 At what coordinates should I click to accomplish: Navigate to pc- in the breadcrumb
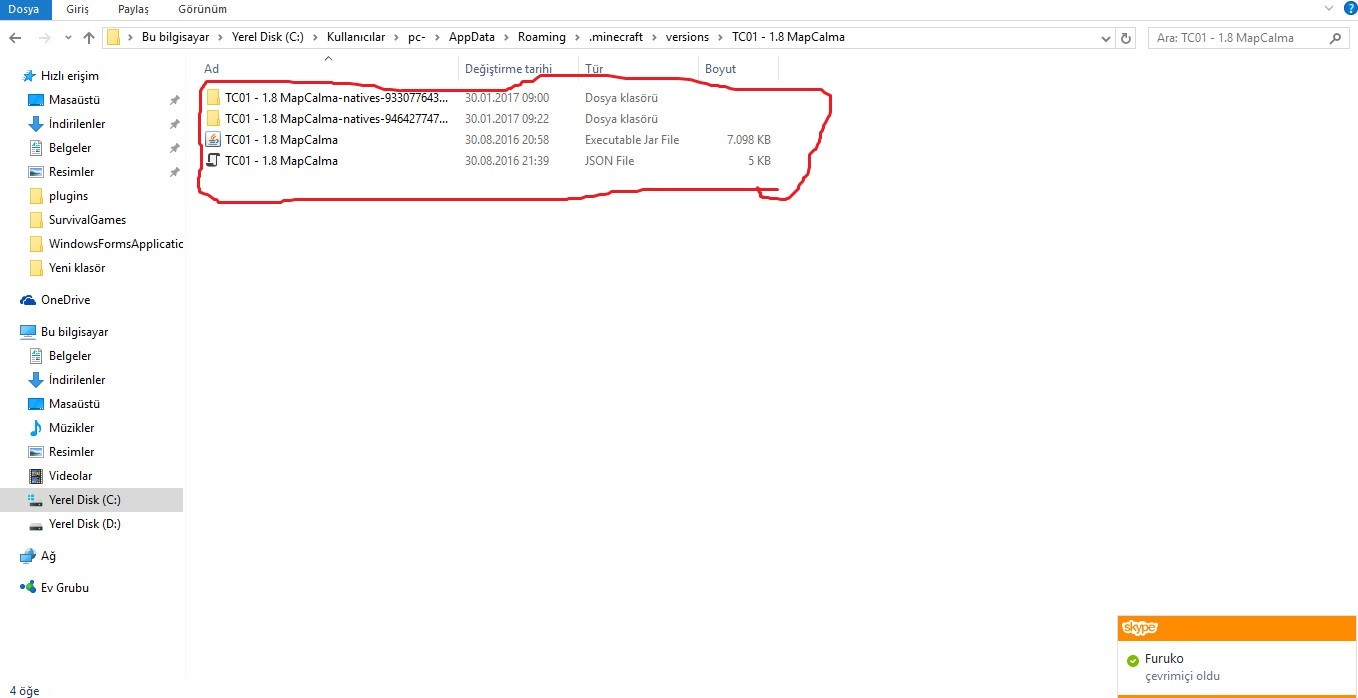(417, 38)
